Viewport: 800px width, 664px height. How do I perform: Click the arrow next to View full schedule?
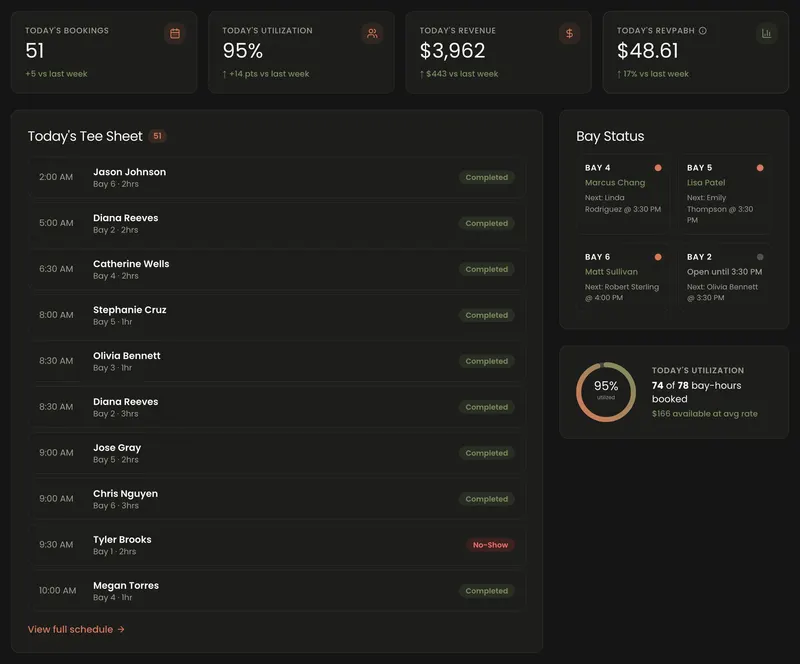(121, 630)
